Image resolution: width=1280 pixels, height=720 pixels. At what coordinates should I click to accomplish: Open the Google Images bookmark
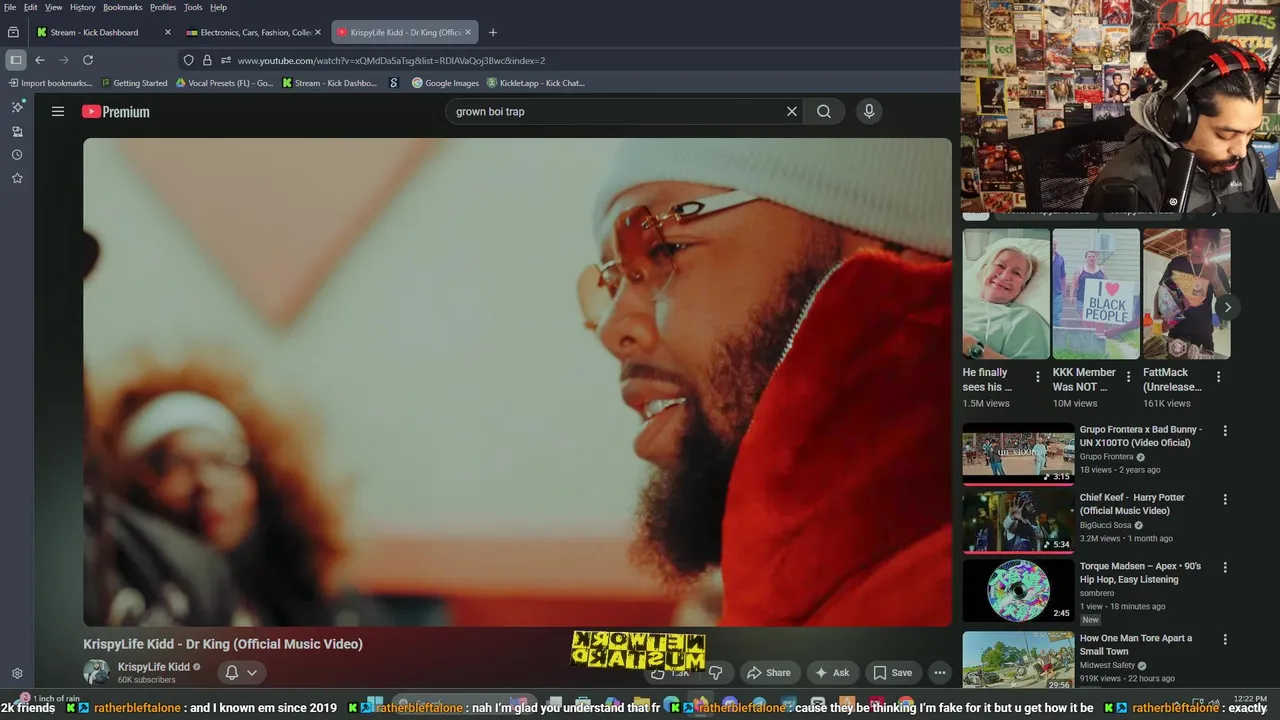(x=446, y=83)
